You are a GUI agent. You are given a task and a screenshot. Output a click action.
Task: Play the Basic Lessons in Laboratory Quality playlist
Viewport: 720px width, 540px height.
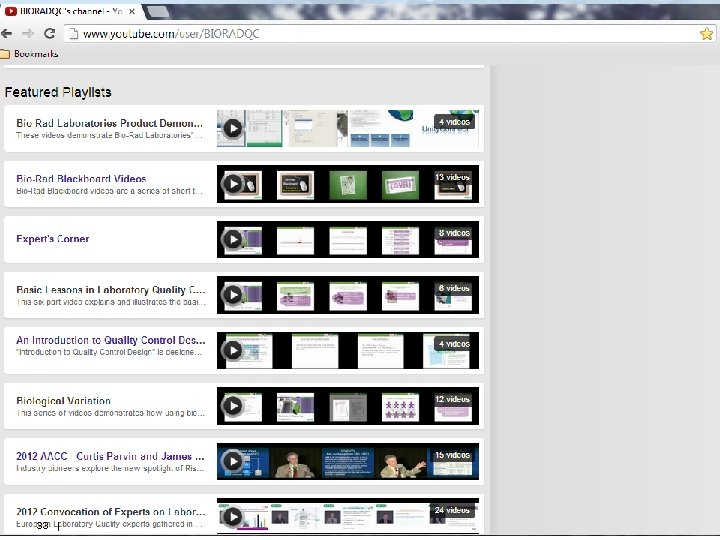pos(233,295)
